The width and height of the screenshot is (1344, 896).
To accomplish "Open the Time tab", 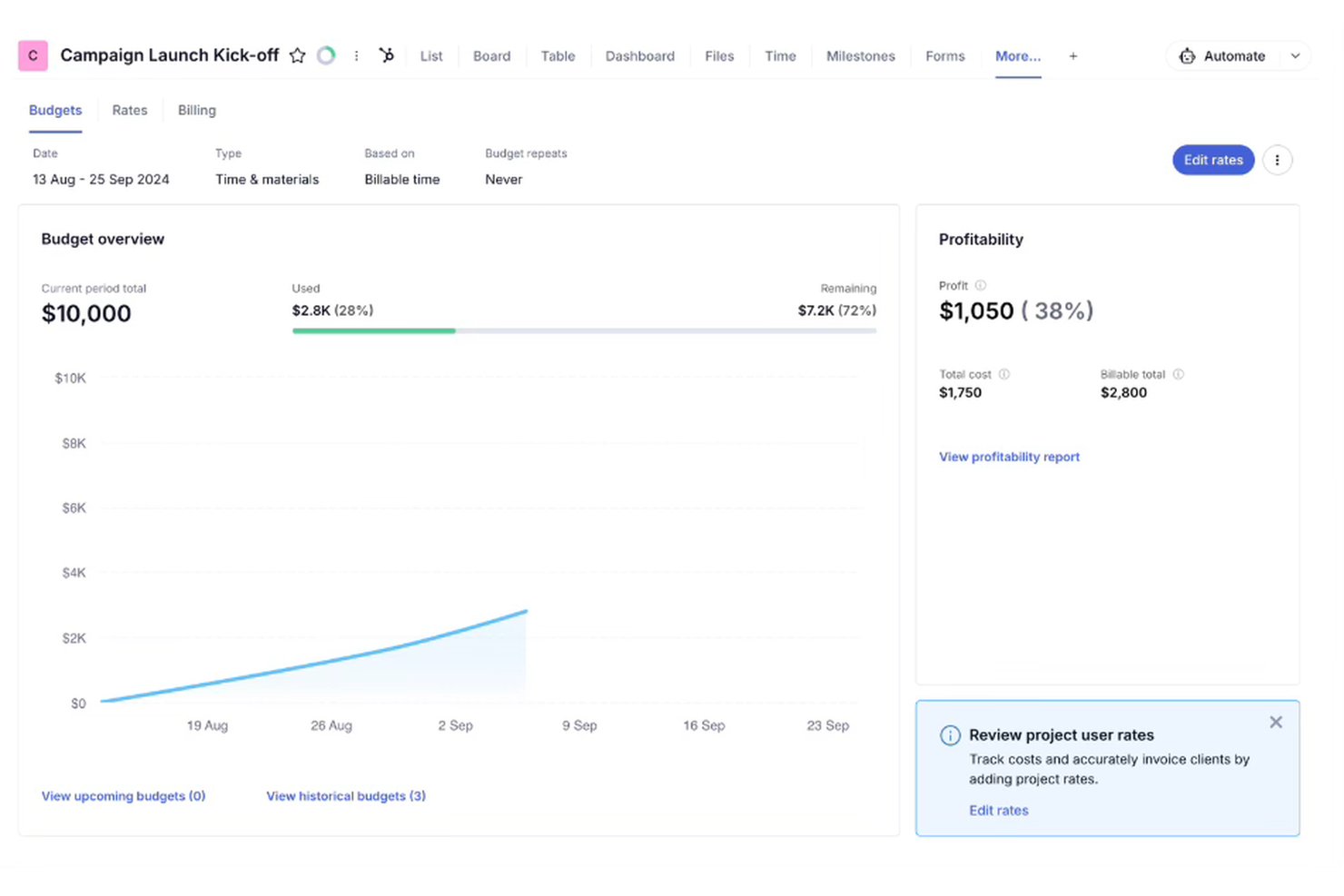I will [x=780, y=56].
